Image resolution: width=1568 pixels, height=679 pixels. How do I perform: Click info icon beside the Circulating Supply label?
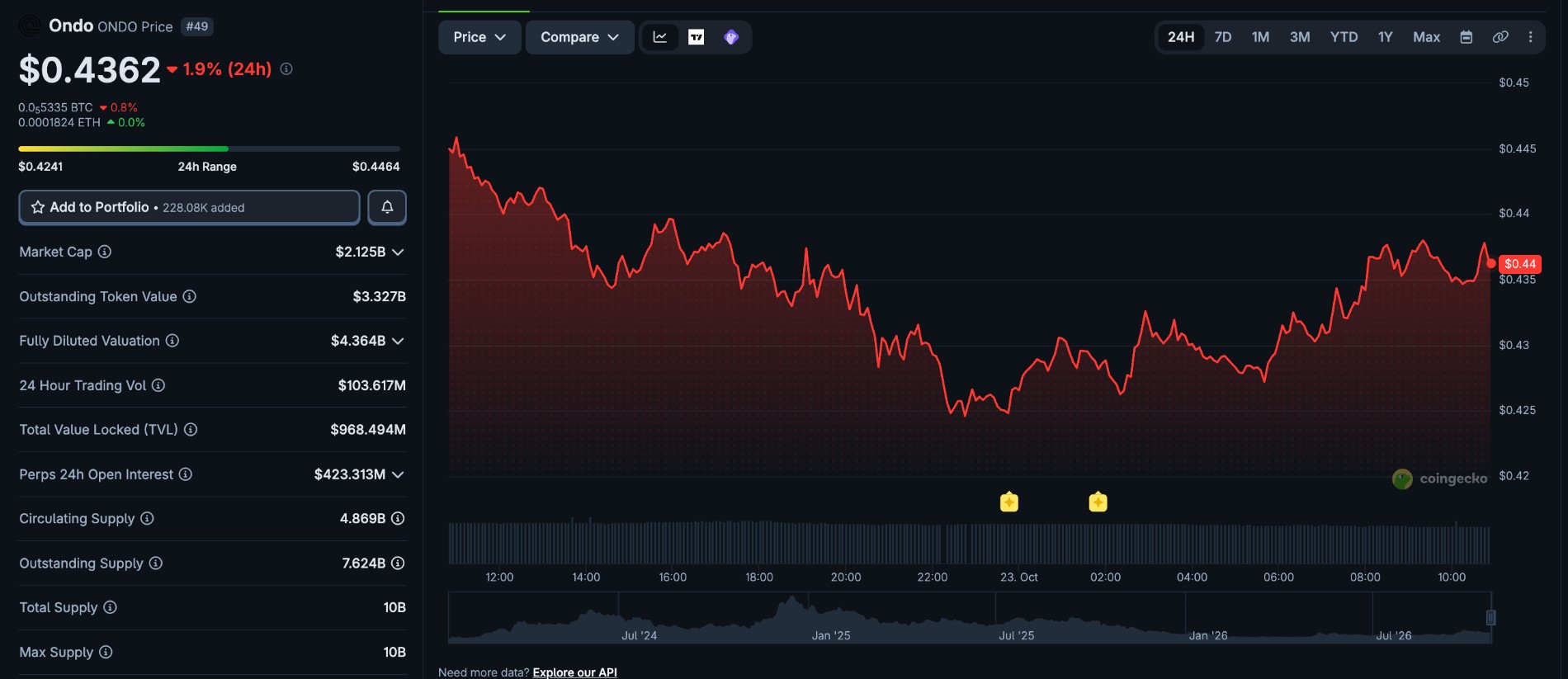(x=147, y=518)
